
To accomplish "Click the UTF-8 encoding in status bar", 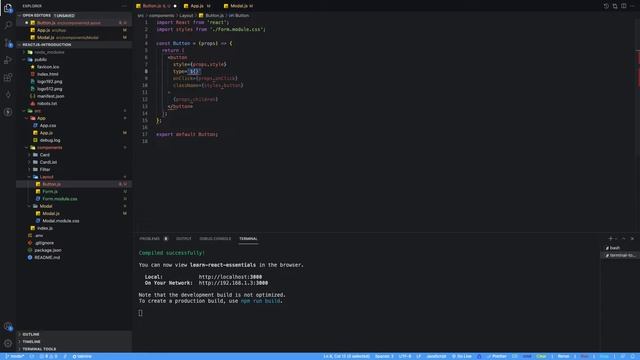I will point(405,356).
